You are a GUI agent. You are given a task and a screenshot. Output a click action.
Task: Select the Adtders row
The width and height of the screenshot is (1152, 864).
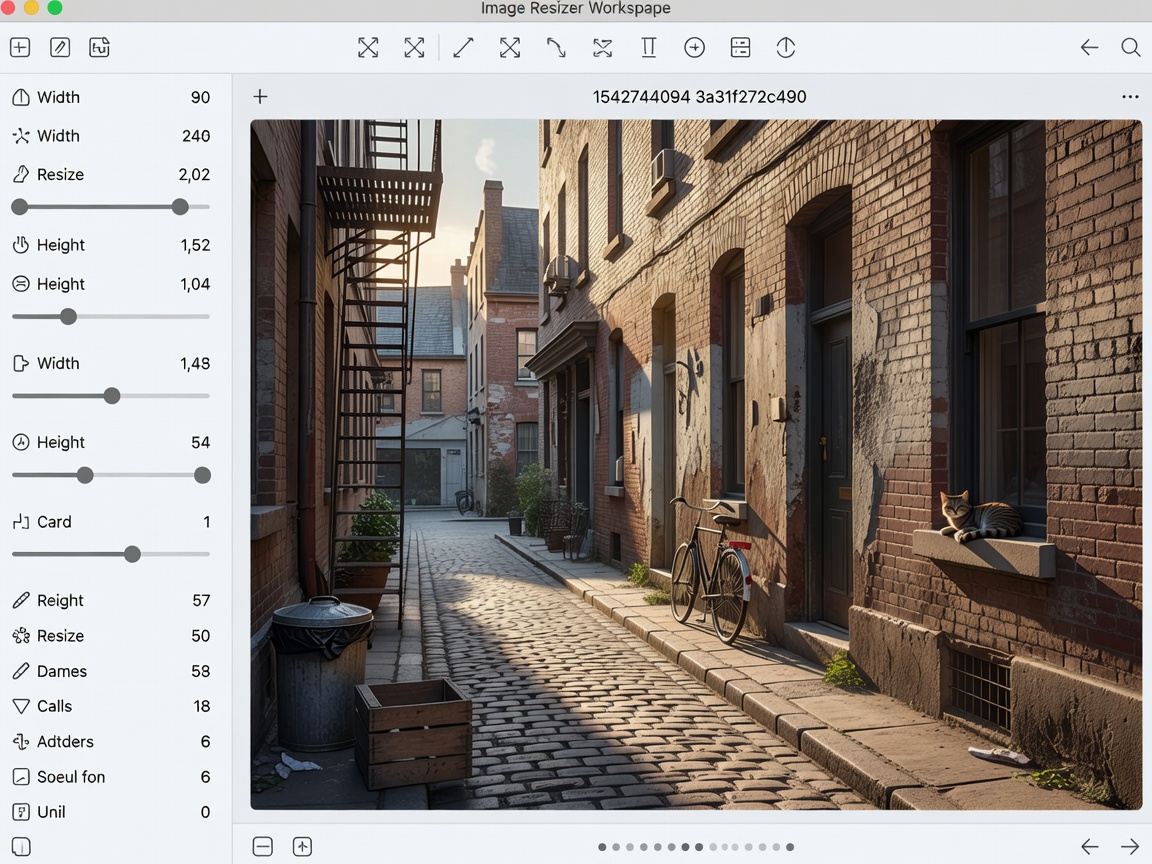click(111, 741)
